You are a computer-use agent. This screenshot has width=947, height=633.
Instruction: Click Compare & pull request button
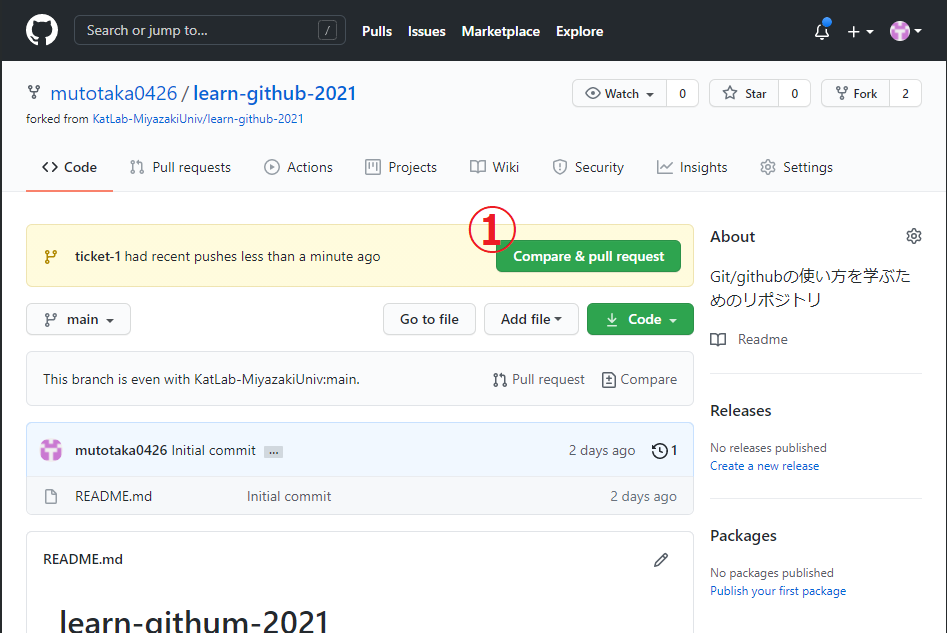coord(588,256)
